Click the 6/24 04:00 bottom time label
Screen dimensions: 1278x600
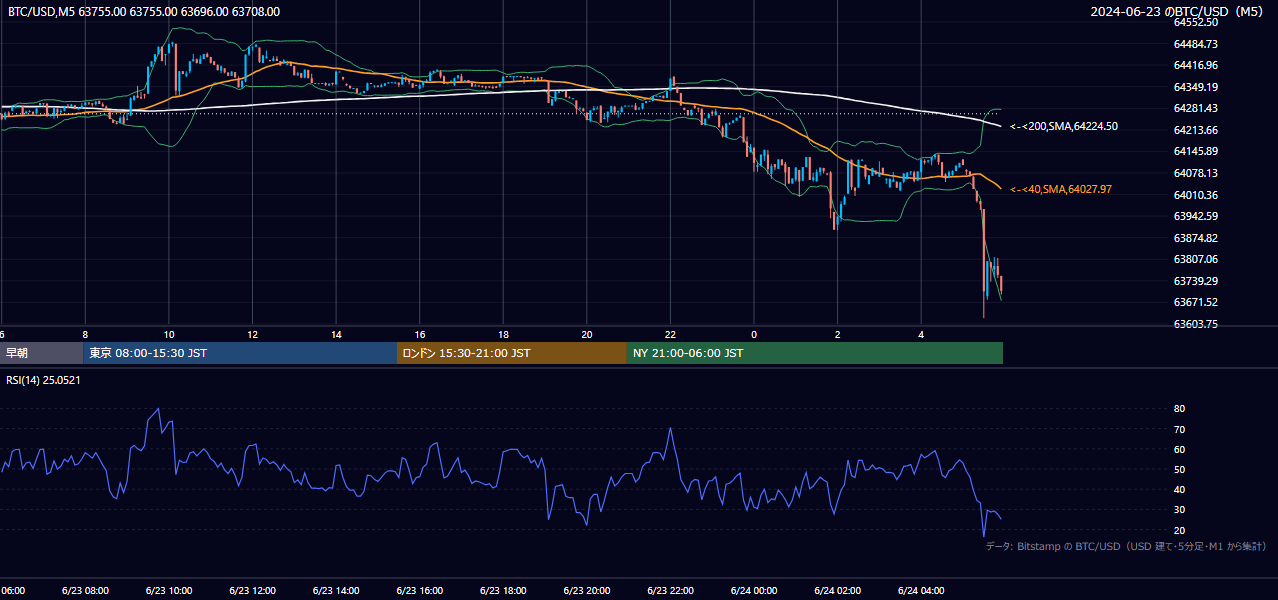pyautogui.click(x=921, y=591)
